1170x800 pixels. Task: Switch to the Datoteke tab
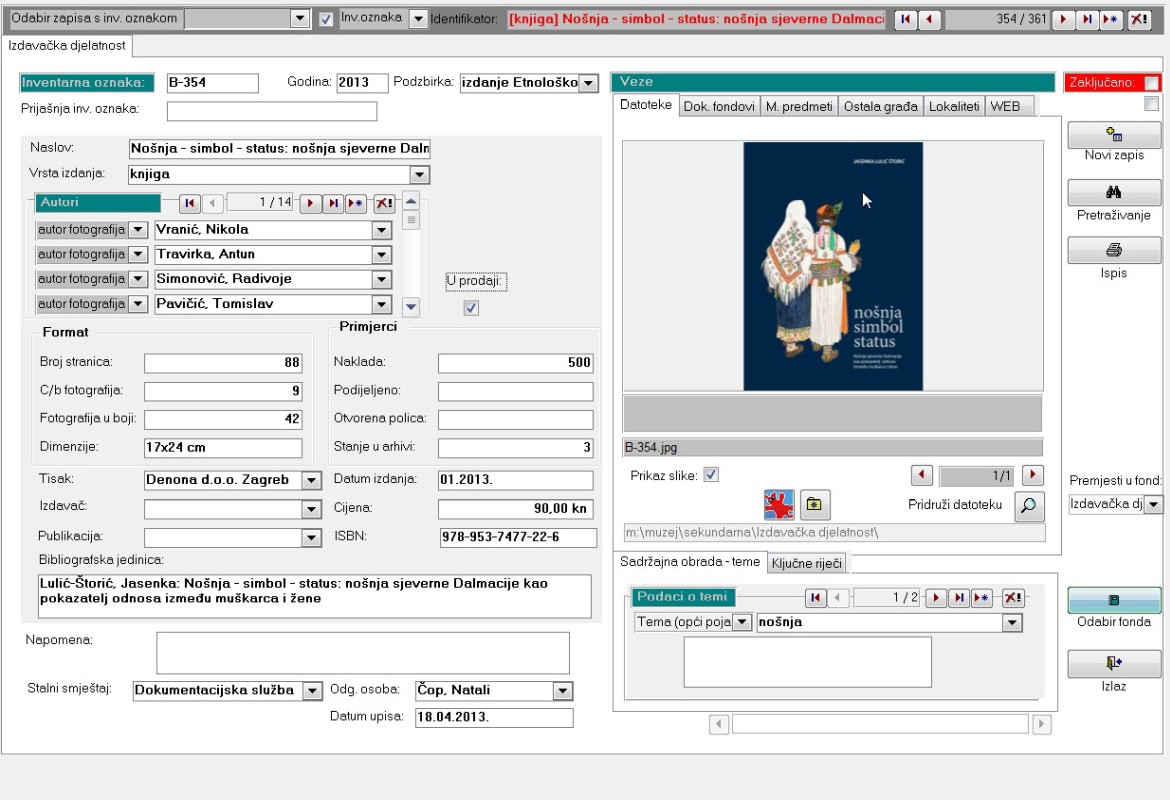point(646,105)
